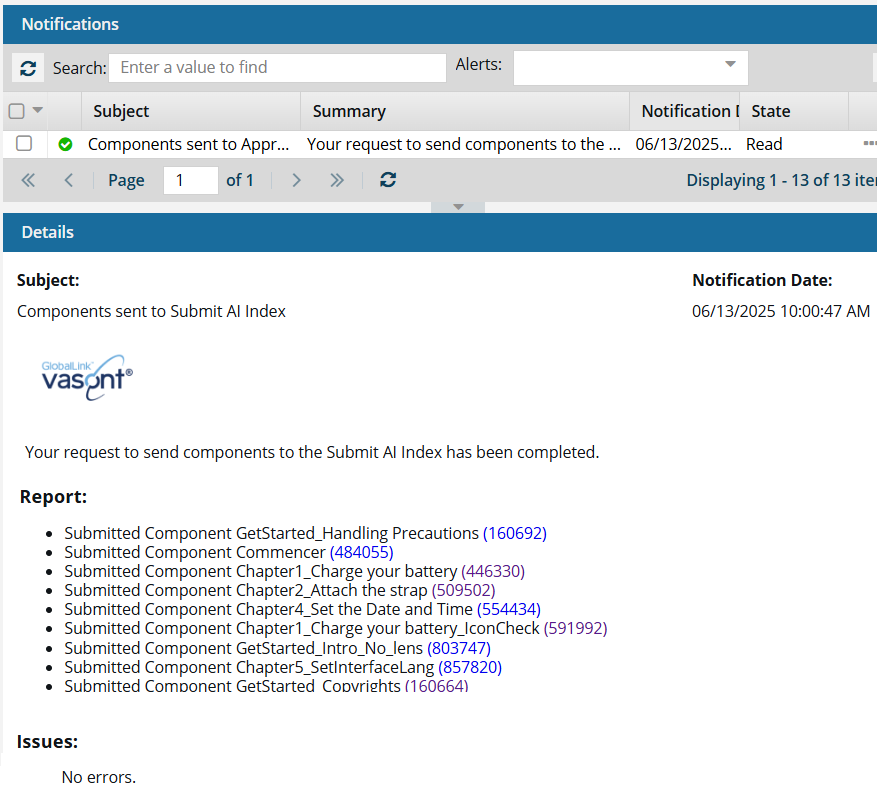Tick the select-all checkbox in header
This screenshot has width=877, height=794.
click(x=17, y=111)
